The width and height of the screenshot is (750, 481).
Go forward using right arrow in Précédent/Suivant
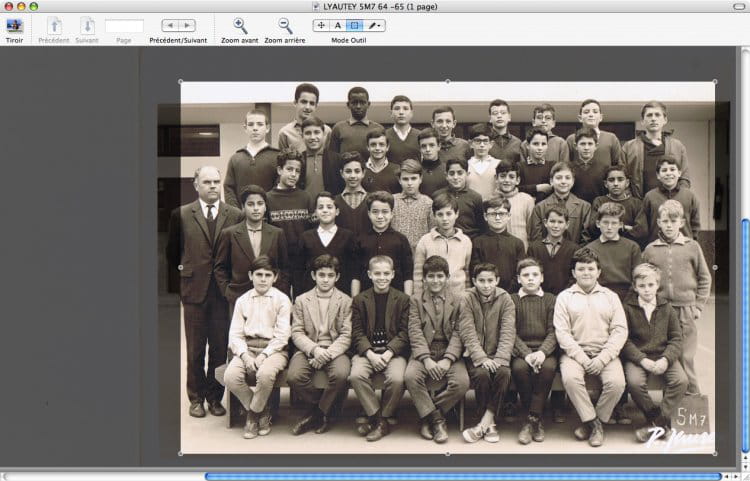(x=188, y=25)
